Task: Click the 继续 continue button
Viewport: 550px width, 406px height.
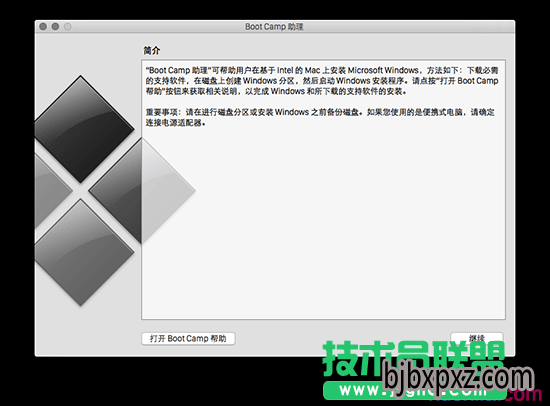Action: [477, 338]
